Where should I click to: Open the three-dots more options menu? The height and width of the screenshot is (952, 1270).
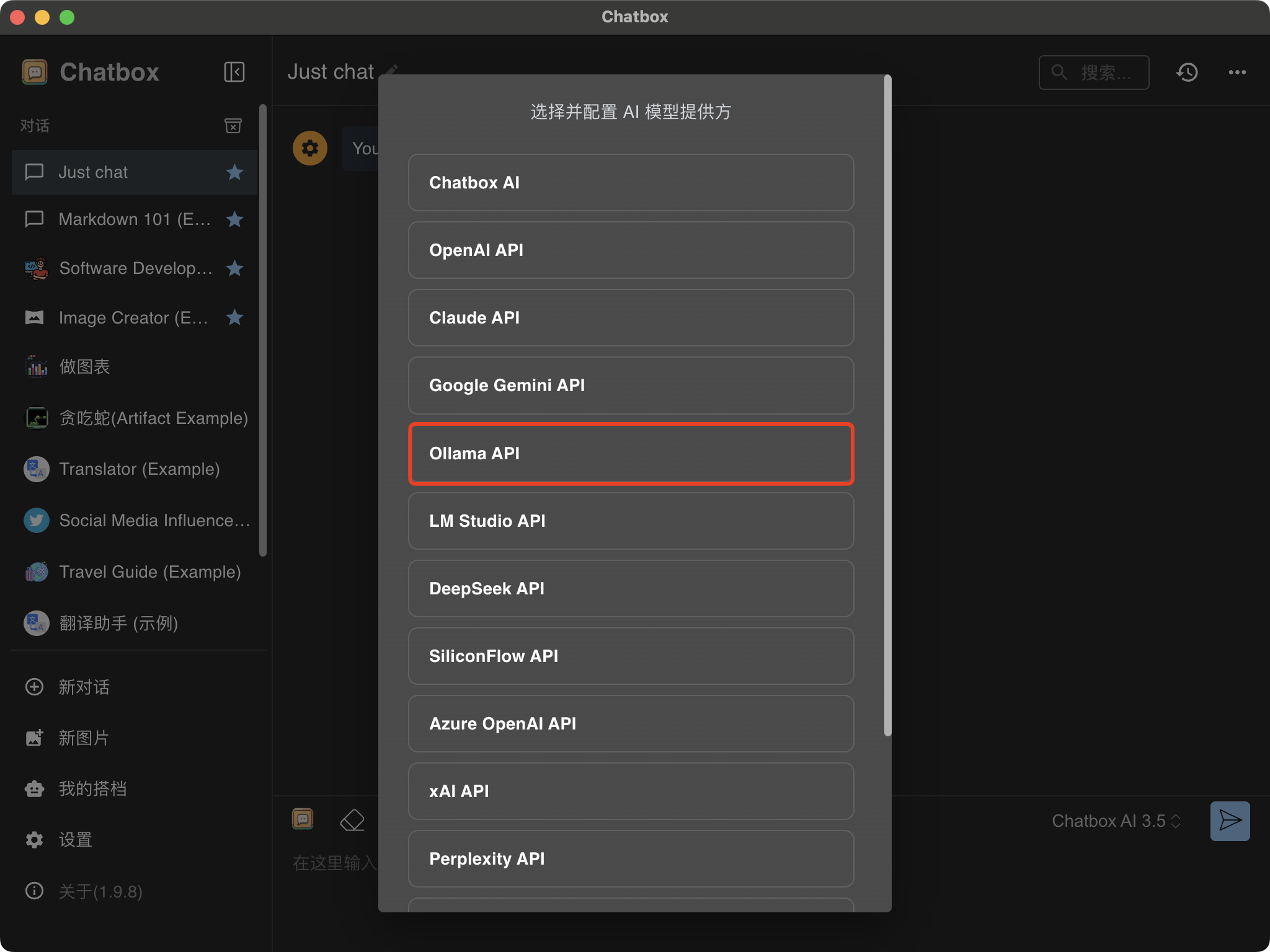click(1237, 73)
